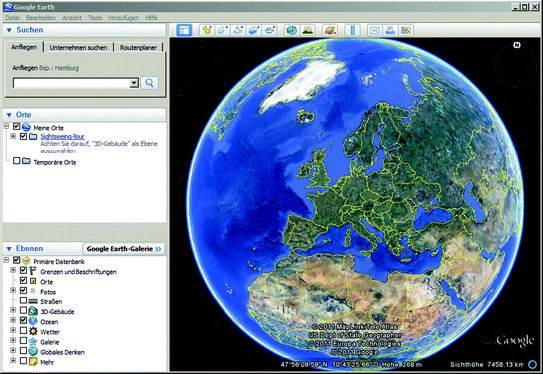
Task: Add an image overlay from the toolbar
Action: pos(254,30)
